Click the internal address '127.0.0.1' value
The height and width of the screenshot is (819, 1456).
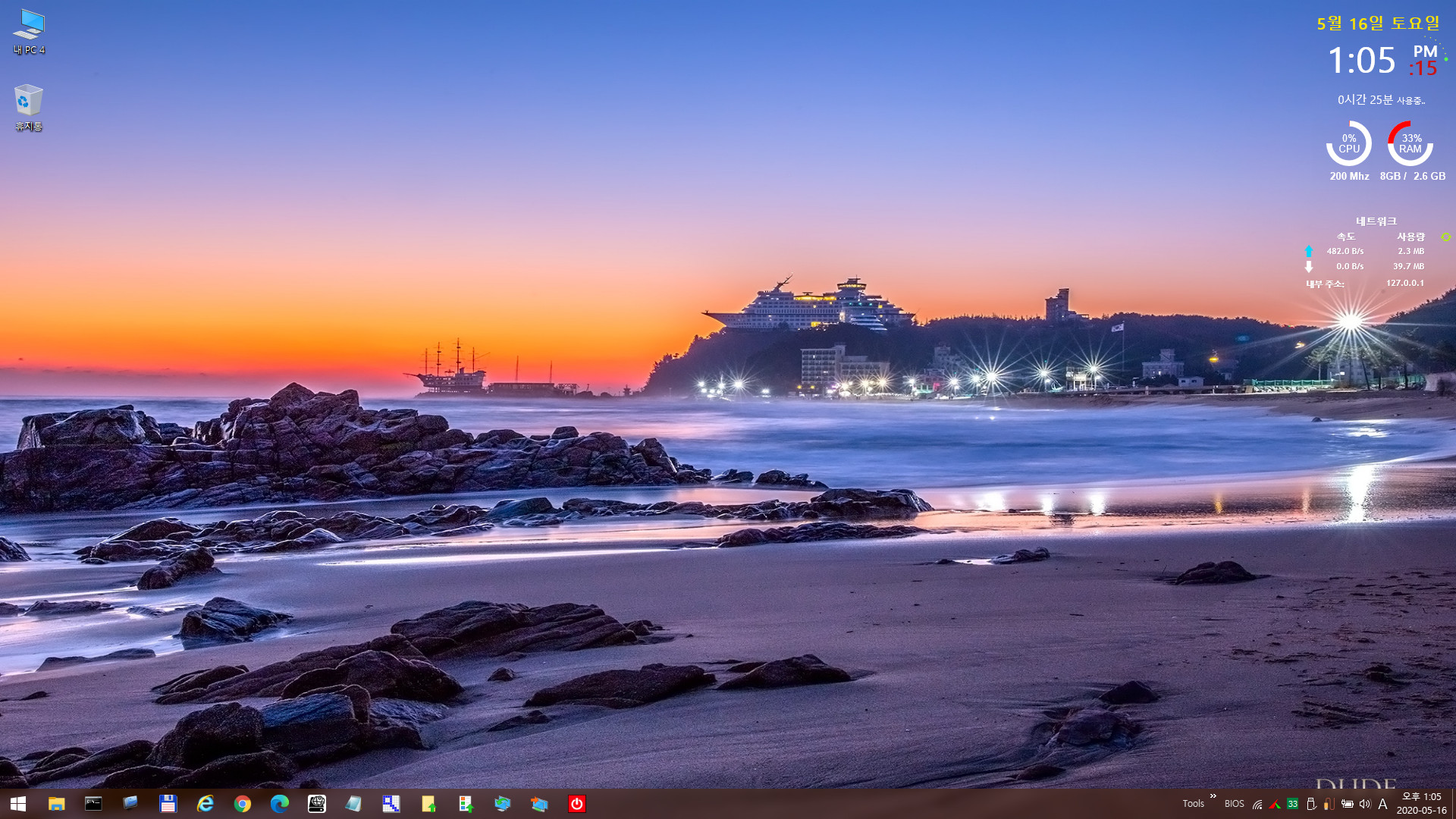(1405, 283)
